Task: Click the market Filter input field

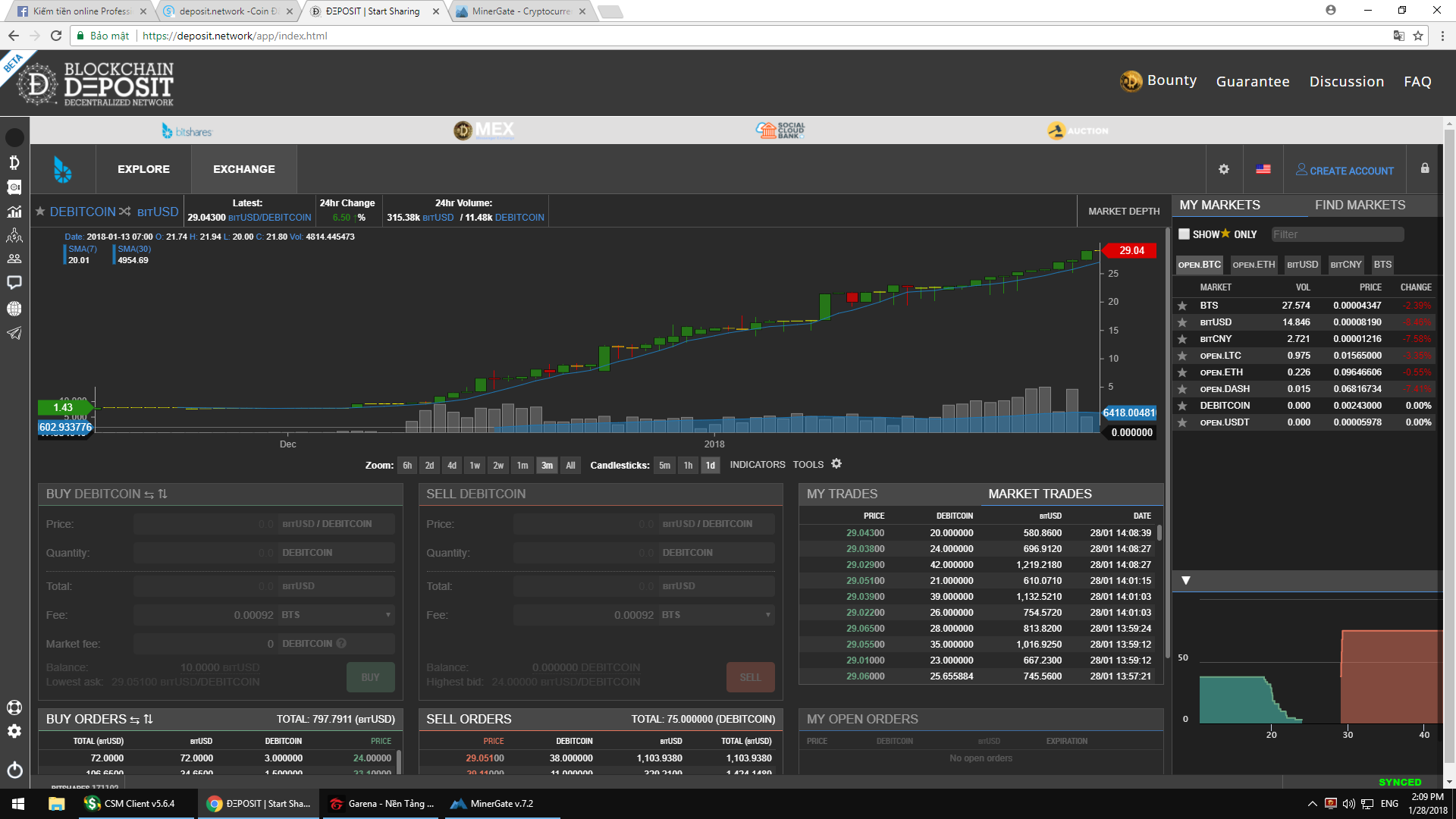Action: pyautogui.click(x=1336, y=234)
